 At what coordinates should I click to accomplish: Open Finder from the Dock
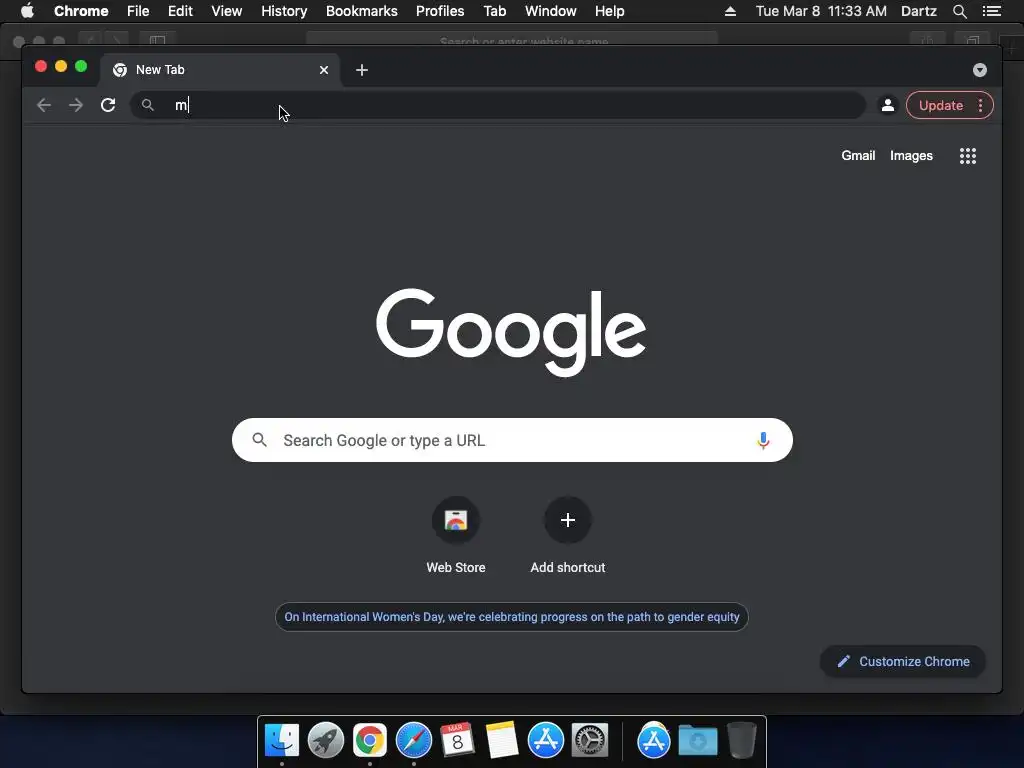pyautogui.click(x=282, y=741)
